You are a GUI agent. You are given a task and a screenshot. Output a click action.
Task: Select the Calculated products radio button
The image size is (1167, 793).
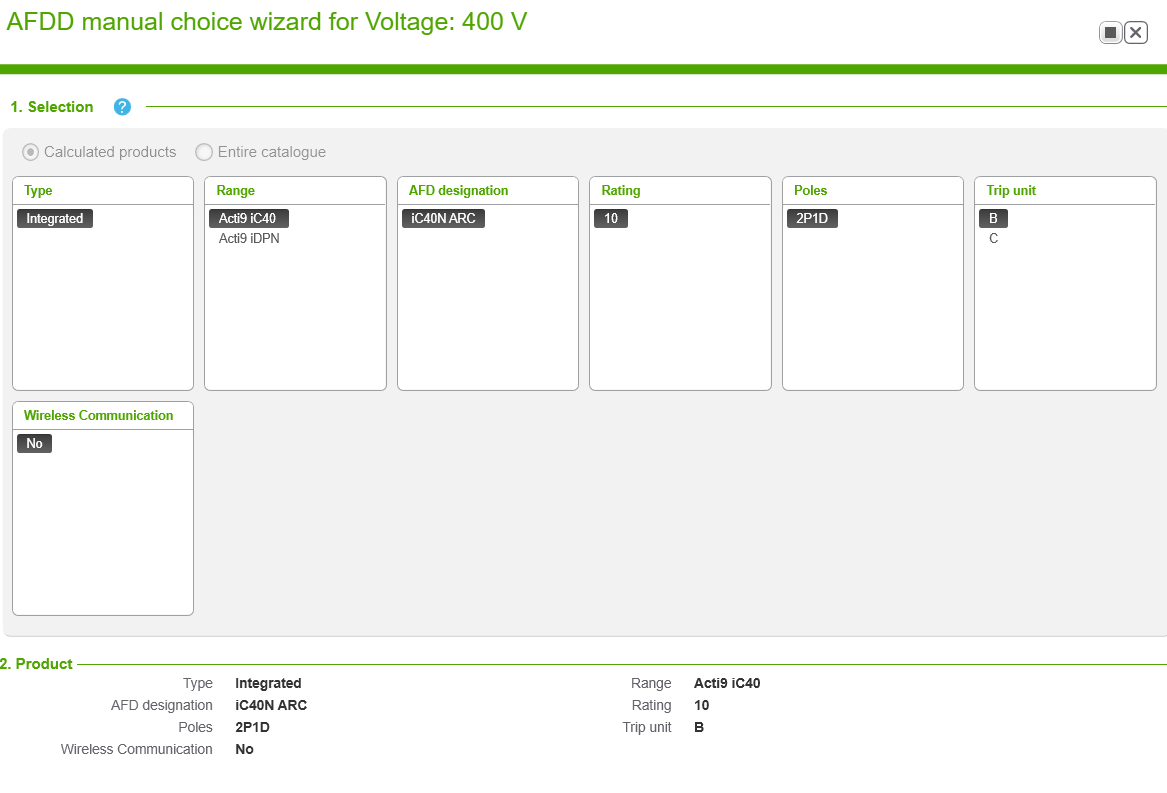31,152
